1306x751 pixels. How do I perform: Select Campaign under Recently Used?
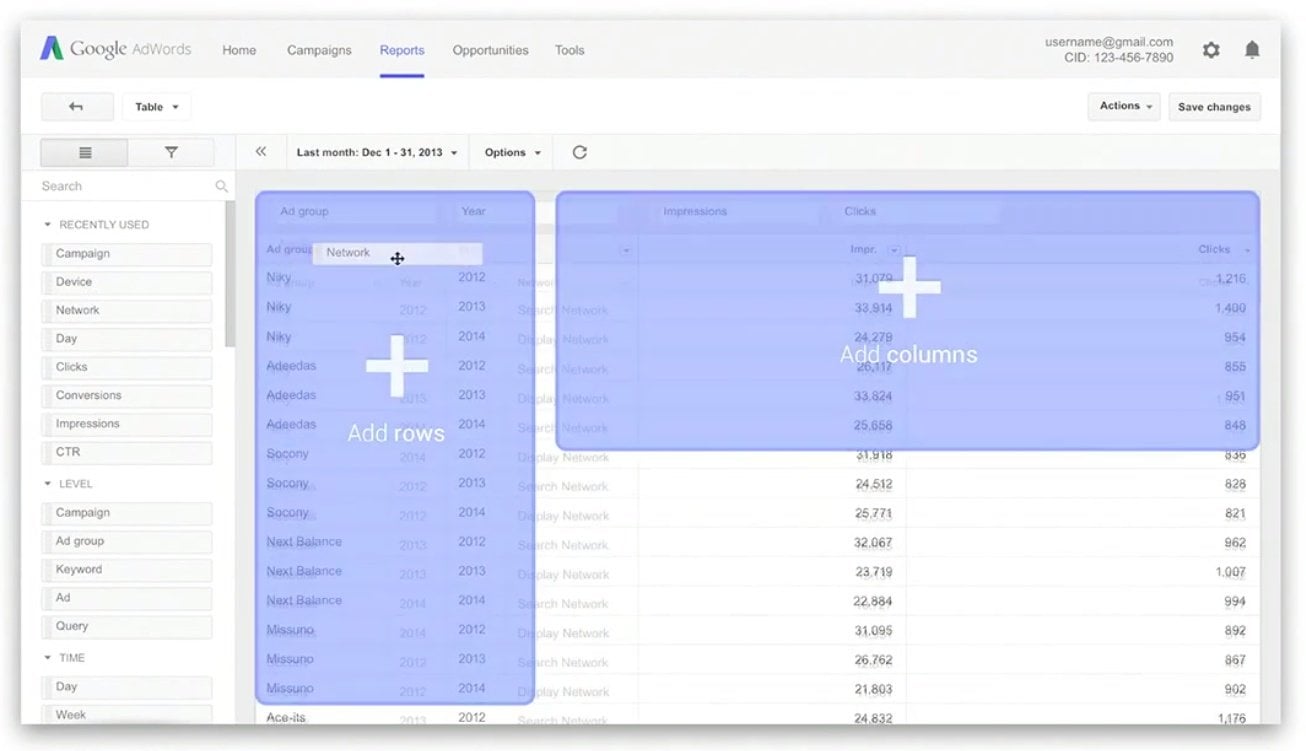pyautogui.click(x=126, y=254)
